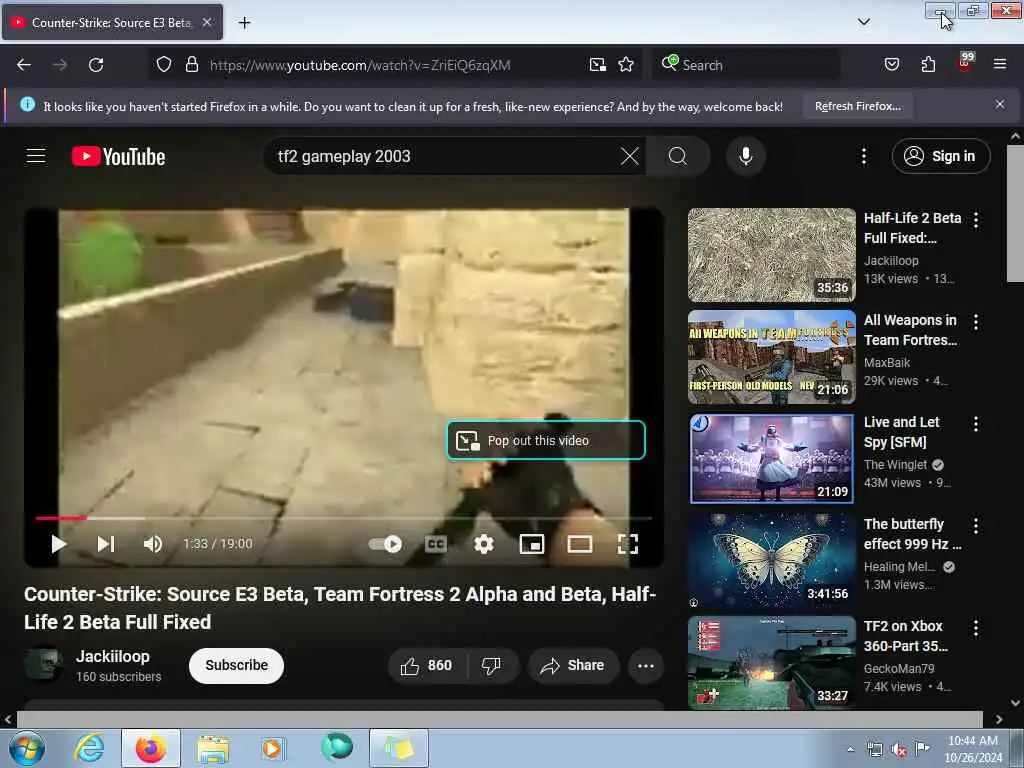
Task: Like the video with 860 likes
Action: pyautogui.click(x=426, y=665)
